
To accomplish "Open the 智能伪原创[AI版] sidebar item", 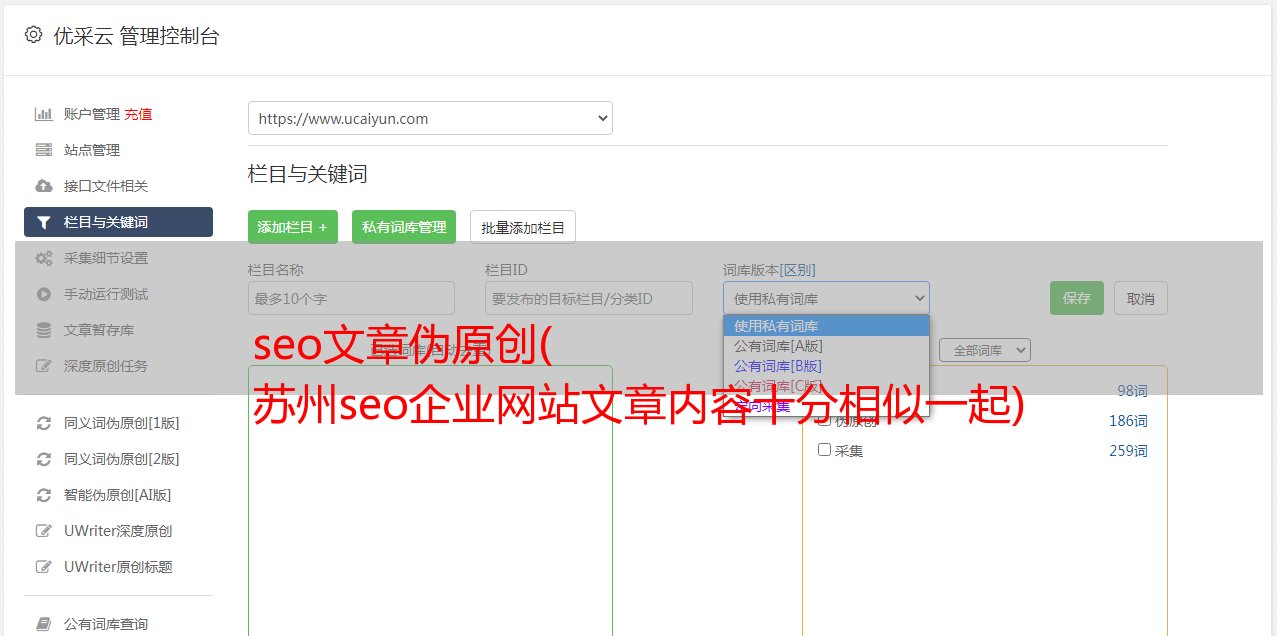I will [x=118, y=495].
